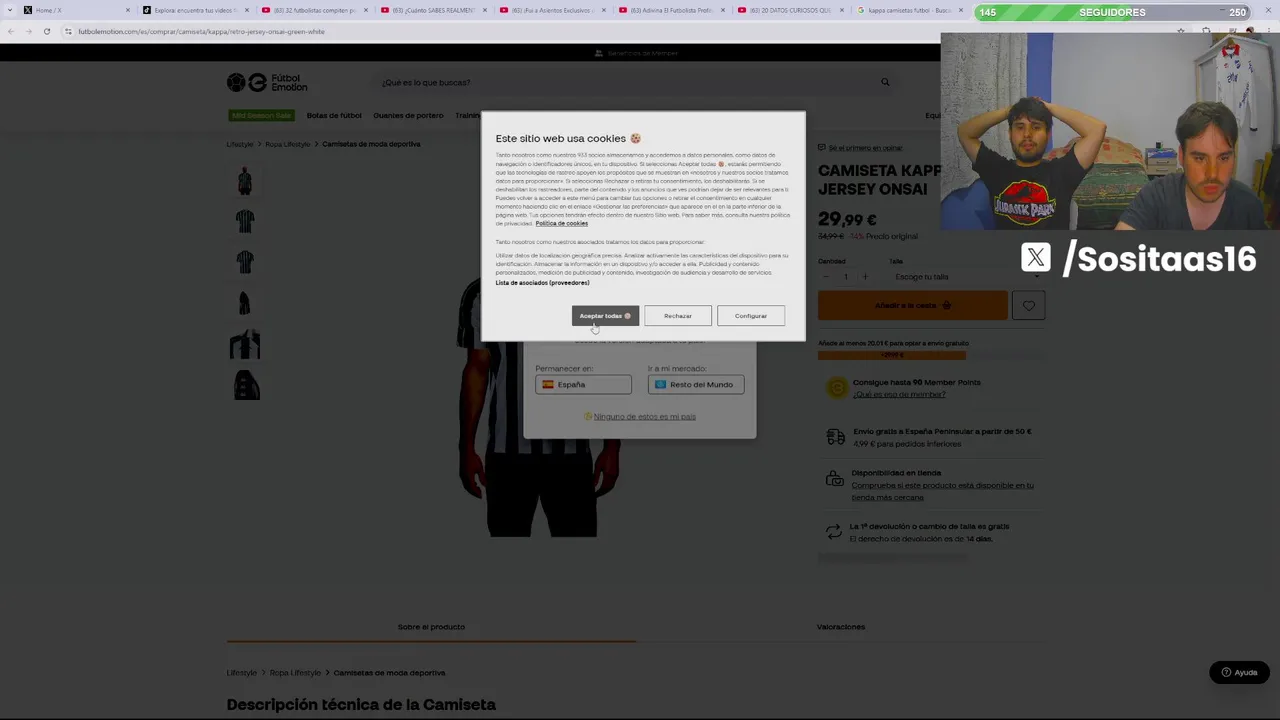Image resolution: width=1280 pixels, height=720 pixels.
Task: Open the store availability link
Action: pos(942,491)
